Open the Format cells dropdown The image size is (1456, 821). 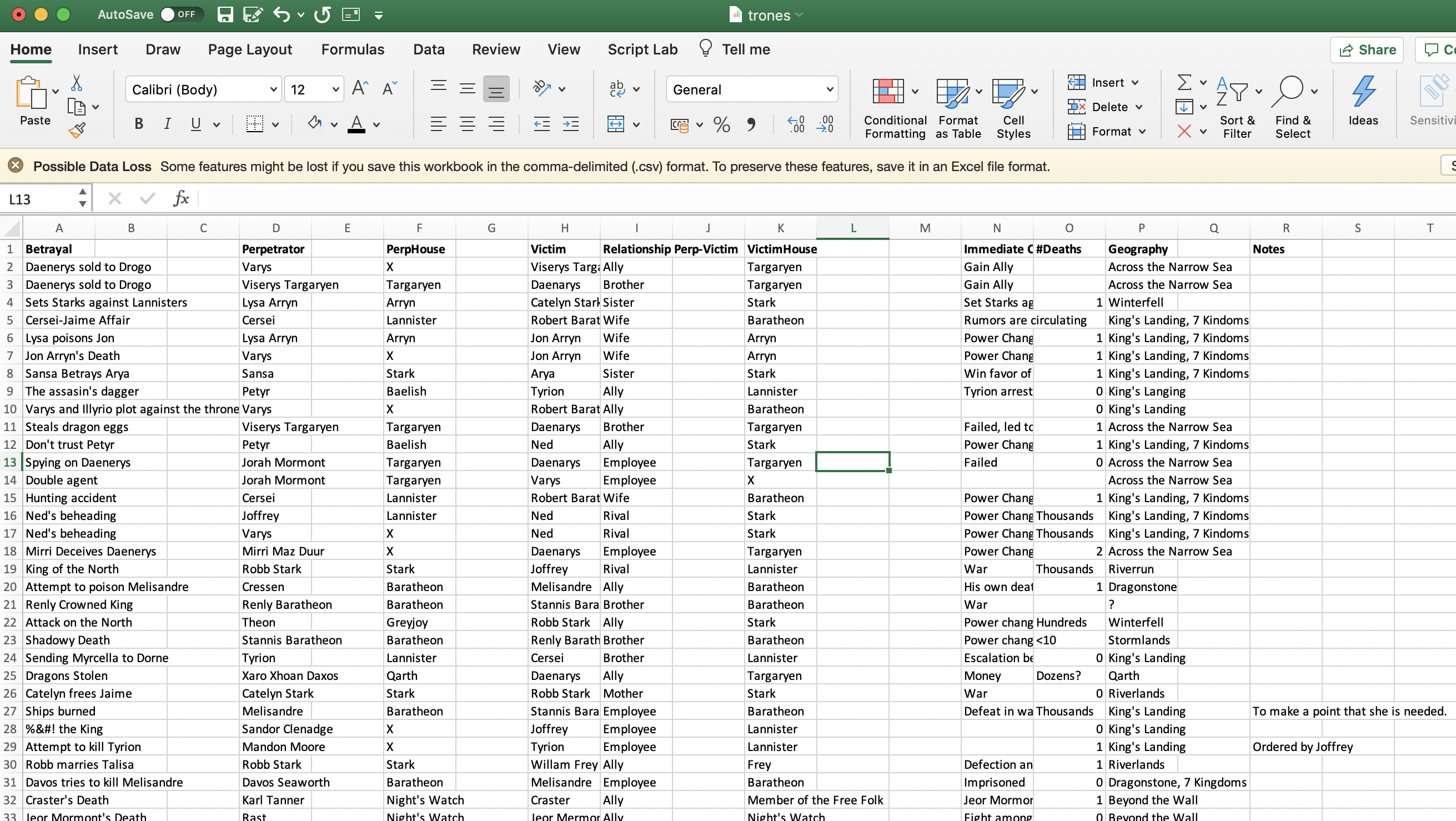1143,131
